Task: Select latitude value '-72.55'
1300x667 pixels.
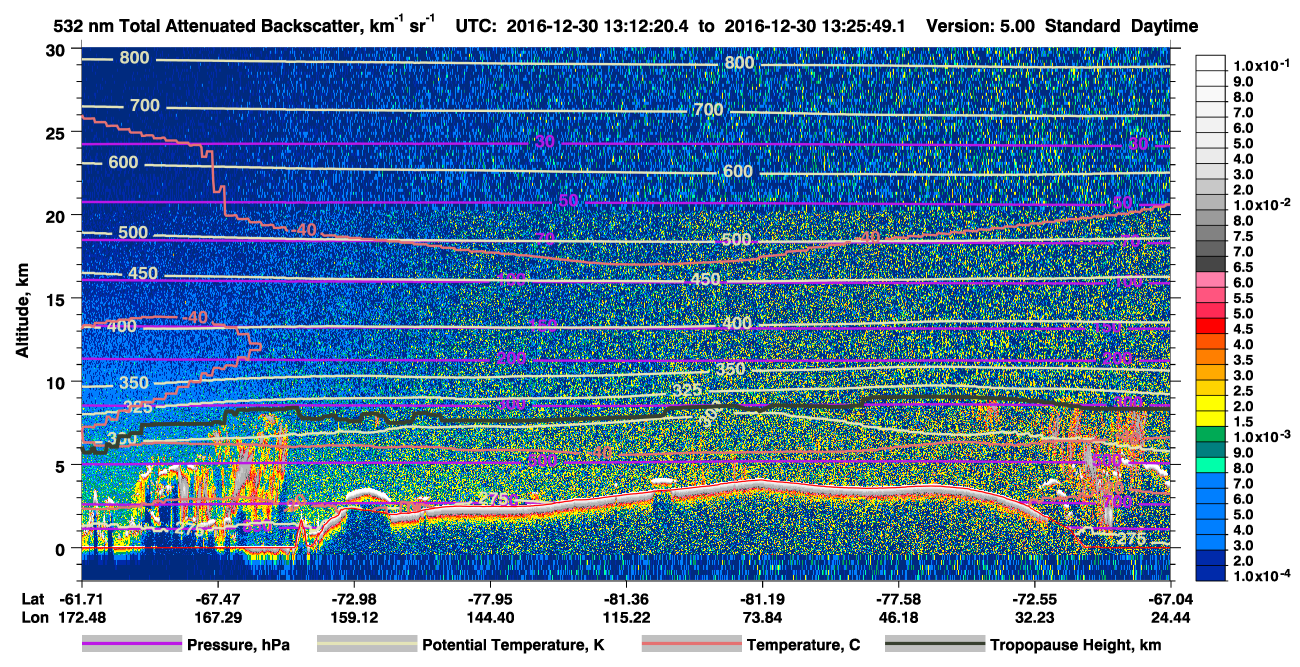Action: pos(1034,600)
